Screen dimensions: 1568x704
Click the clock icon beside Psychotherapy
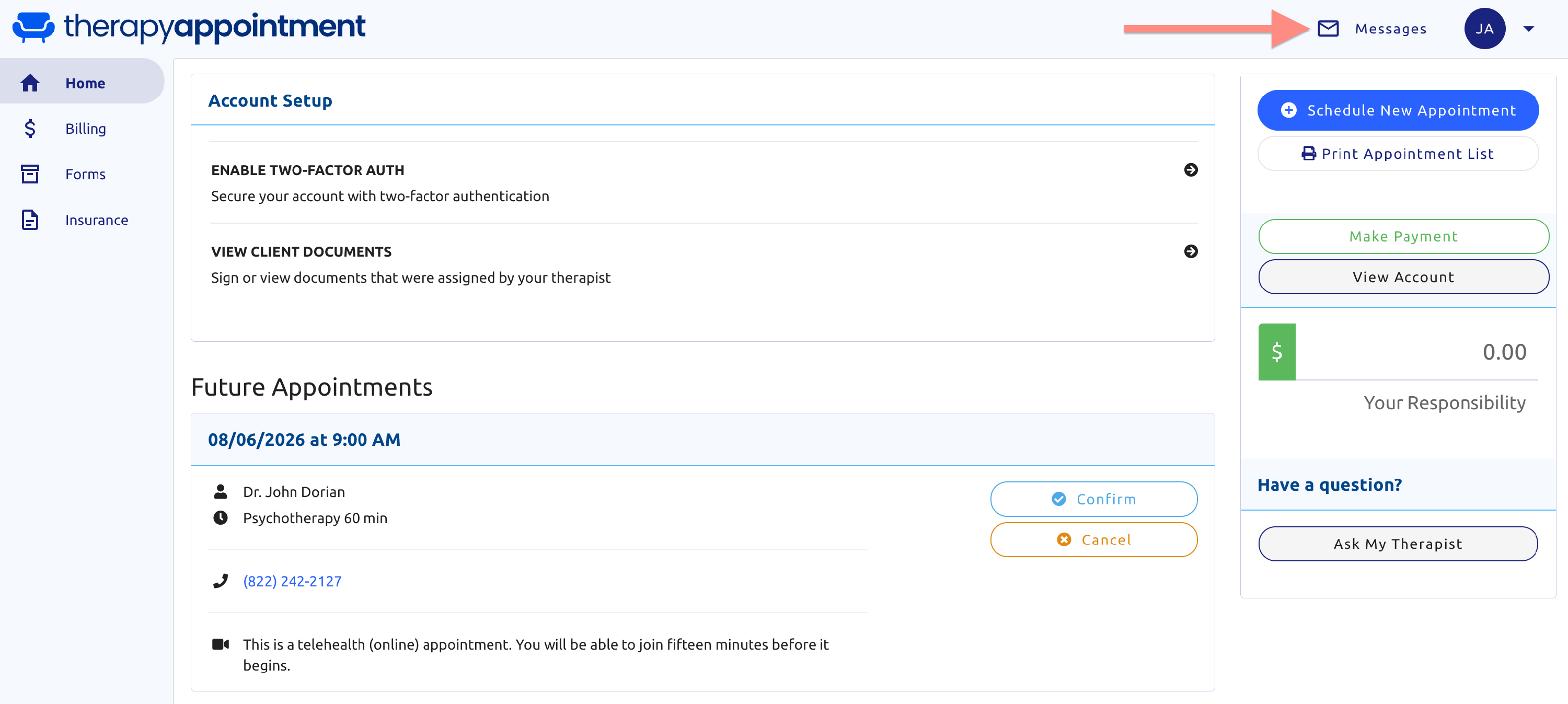point(221,517)
